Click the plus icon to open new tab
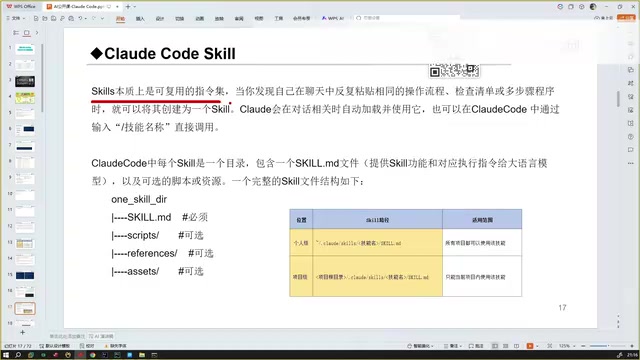Image resolution: width=640 pixels, height=360 pixels. (x=128, y=7)
